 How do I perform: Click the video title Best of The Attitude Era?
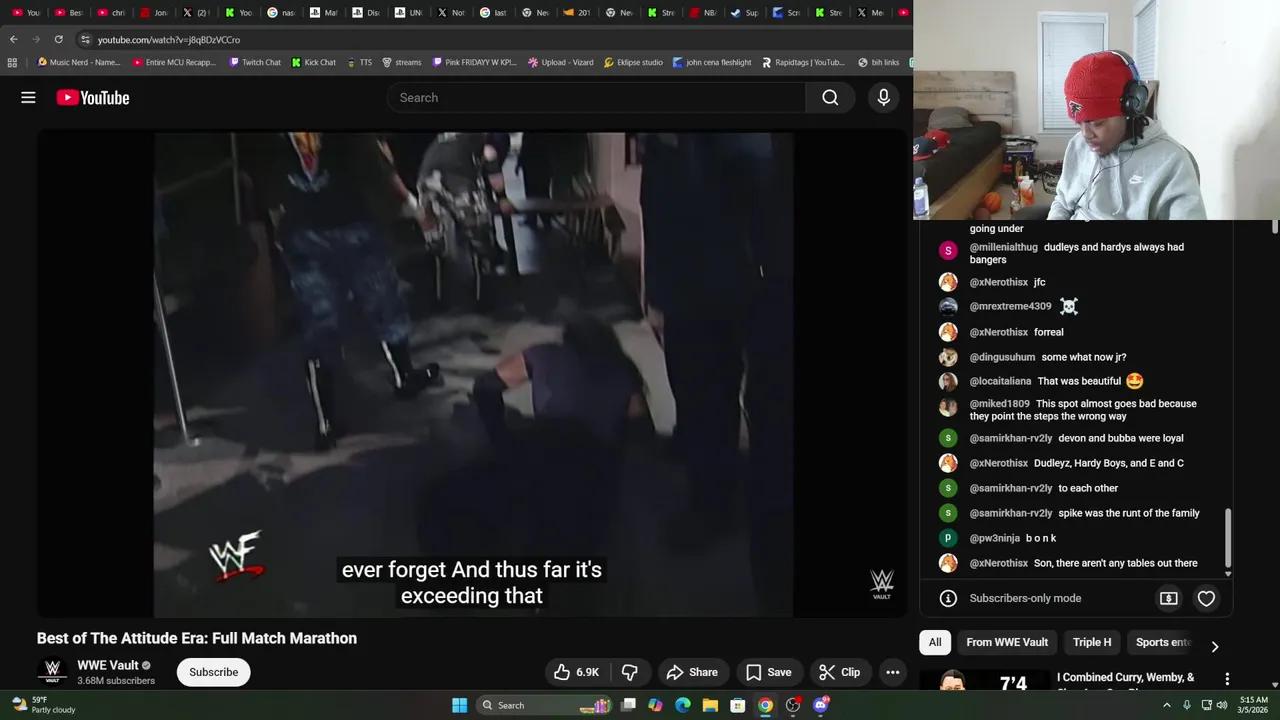[x=197, y=638]
